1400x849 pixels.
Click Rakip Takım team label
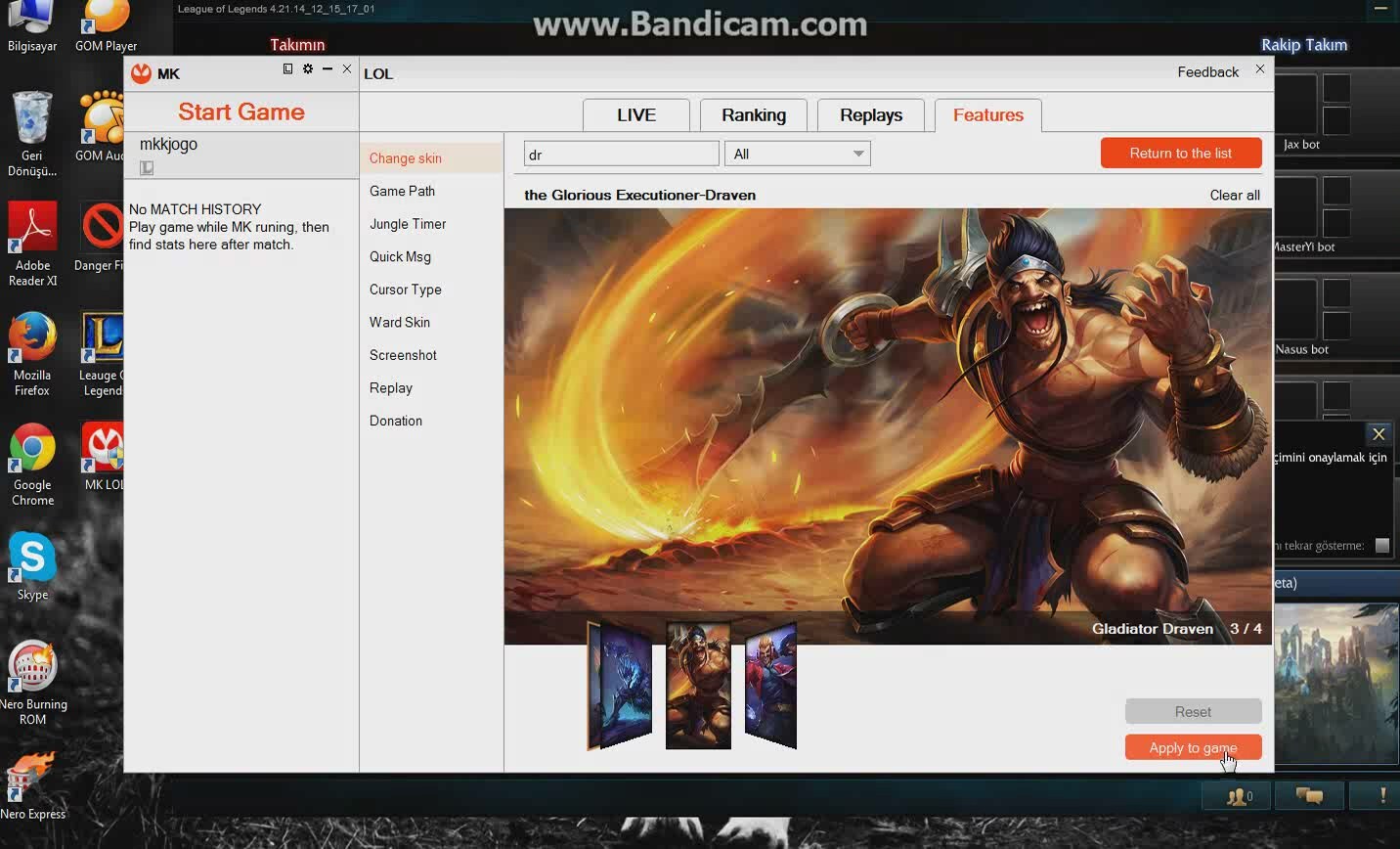1304,45
